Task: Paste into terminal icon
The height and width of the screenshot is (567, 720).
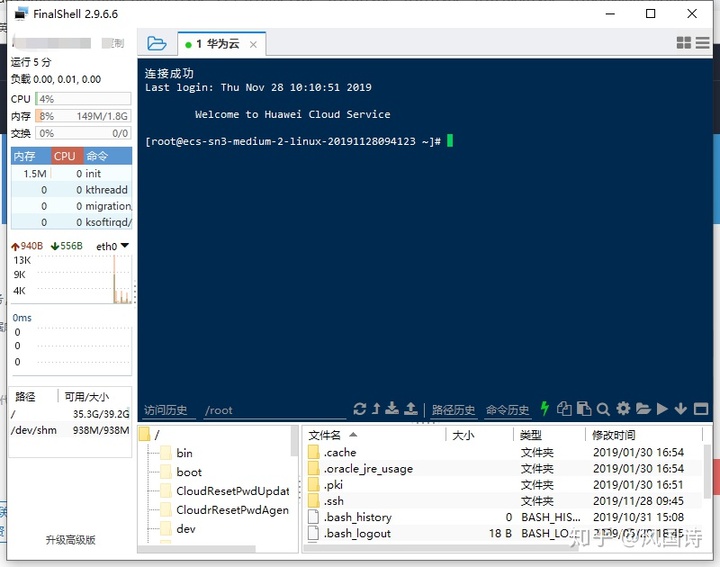Action: (584, 409)
